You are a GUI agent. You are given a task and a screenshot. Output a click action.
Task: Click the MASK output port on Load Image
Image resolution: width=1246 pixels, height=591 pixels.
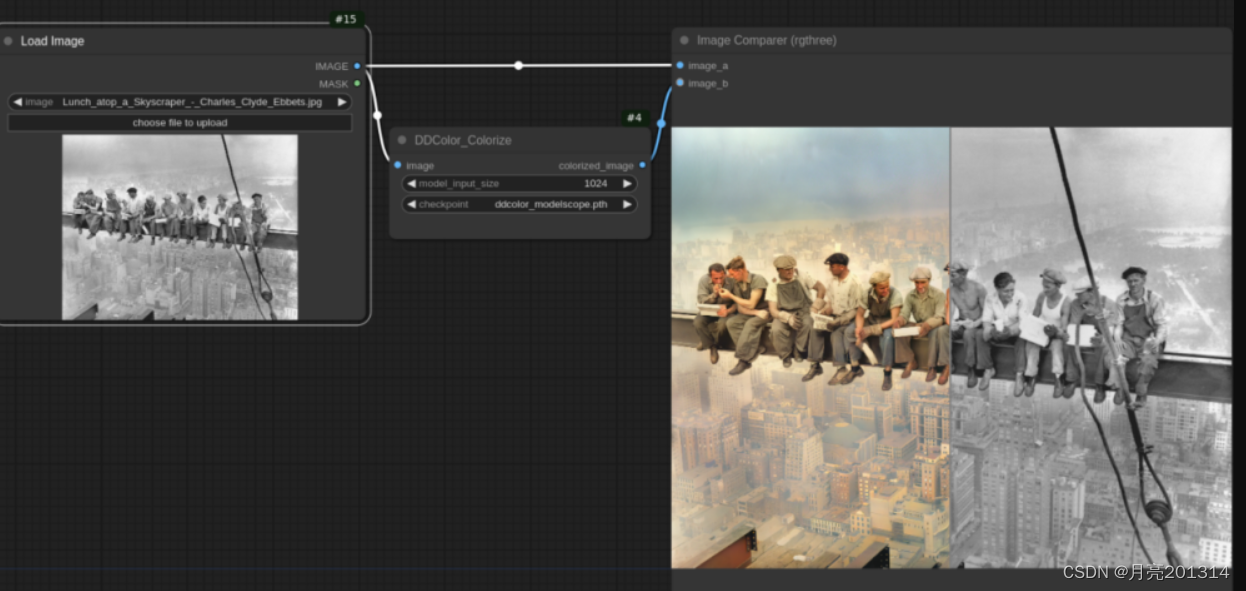(357, 84)
